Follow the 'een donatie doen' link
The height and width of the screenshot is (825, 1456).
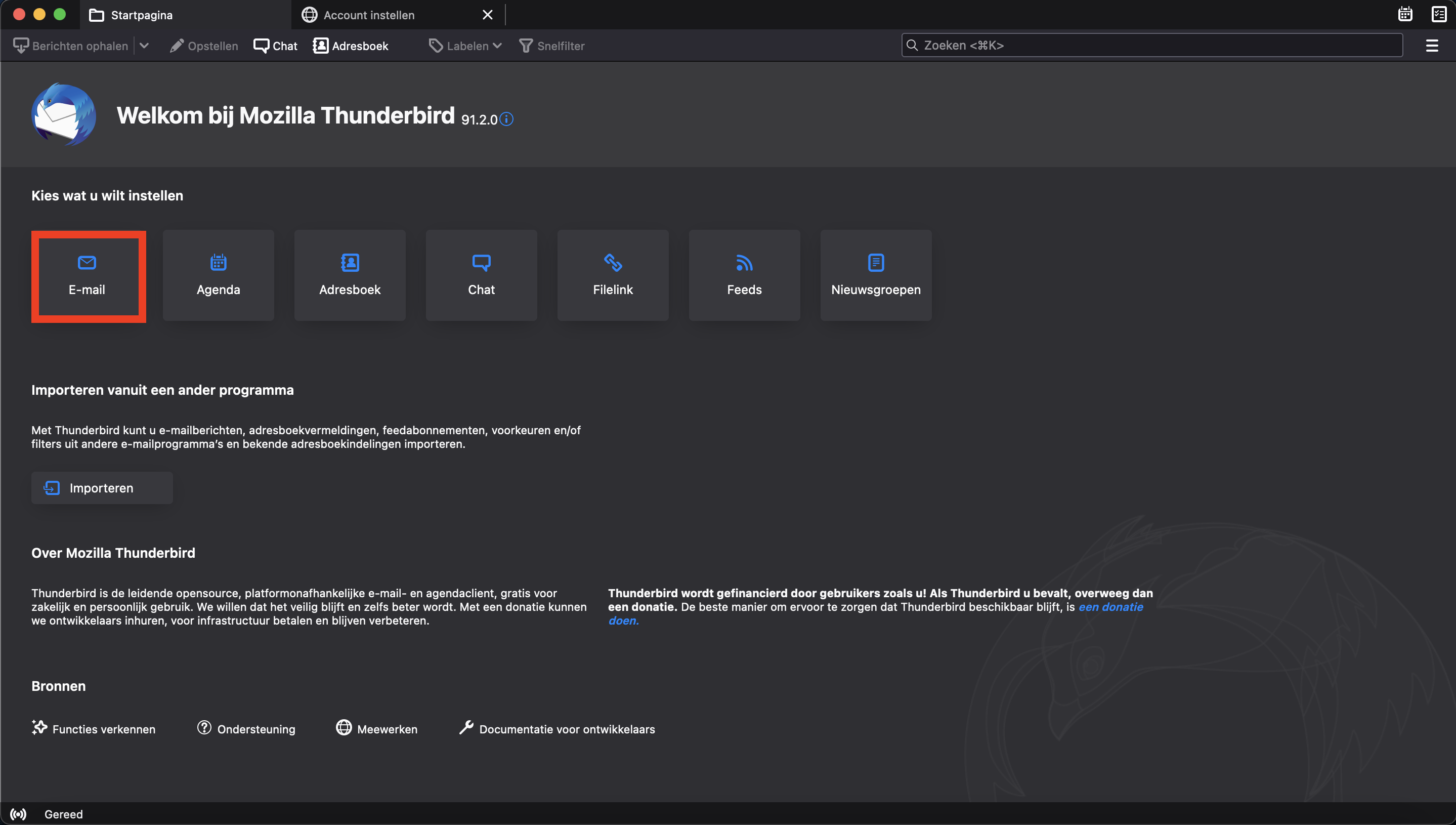[1110, 607]
